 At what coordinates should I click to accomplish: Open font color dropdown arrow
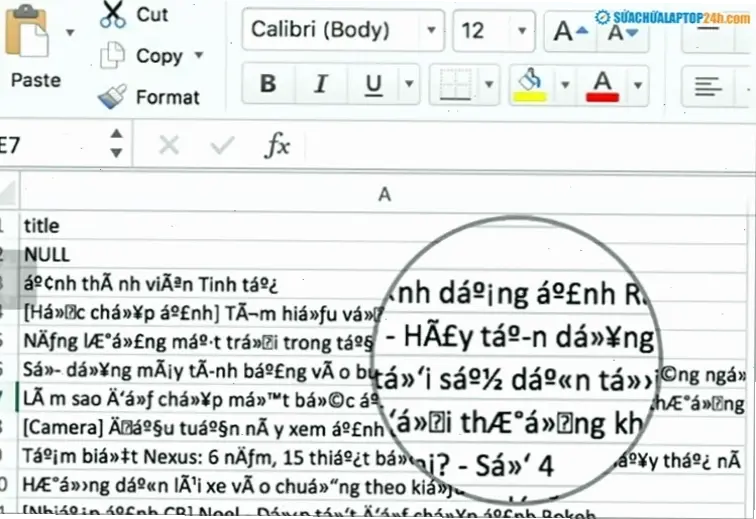638,86
